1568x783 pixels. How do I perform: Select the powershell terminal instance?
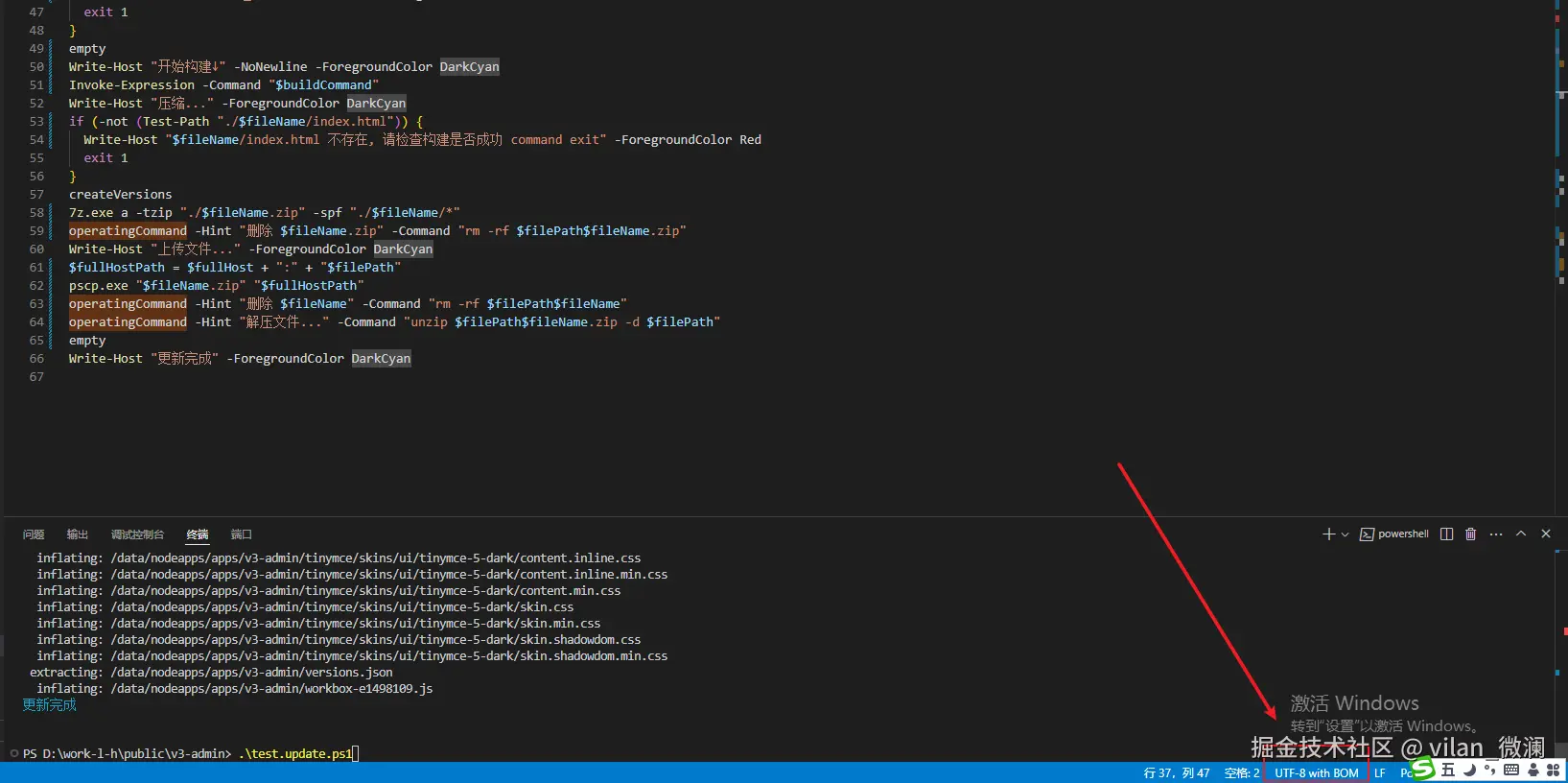point(1394,534)
